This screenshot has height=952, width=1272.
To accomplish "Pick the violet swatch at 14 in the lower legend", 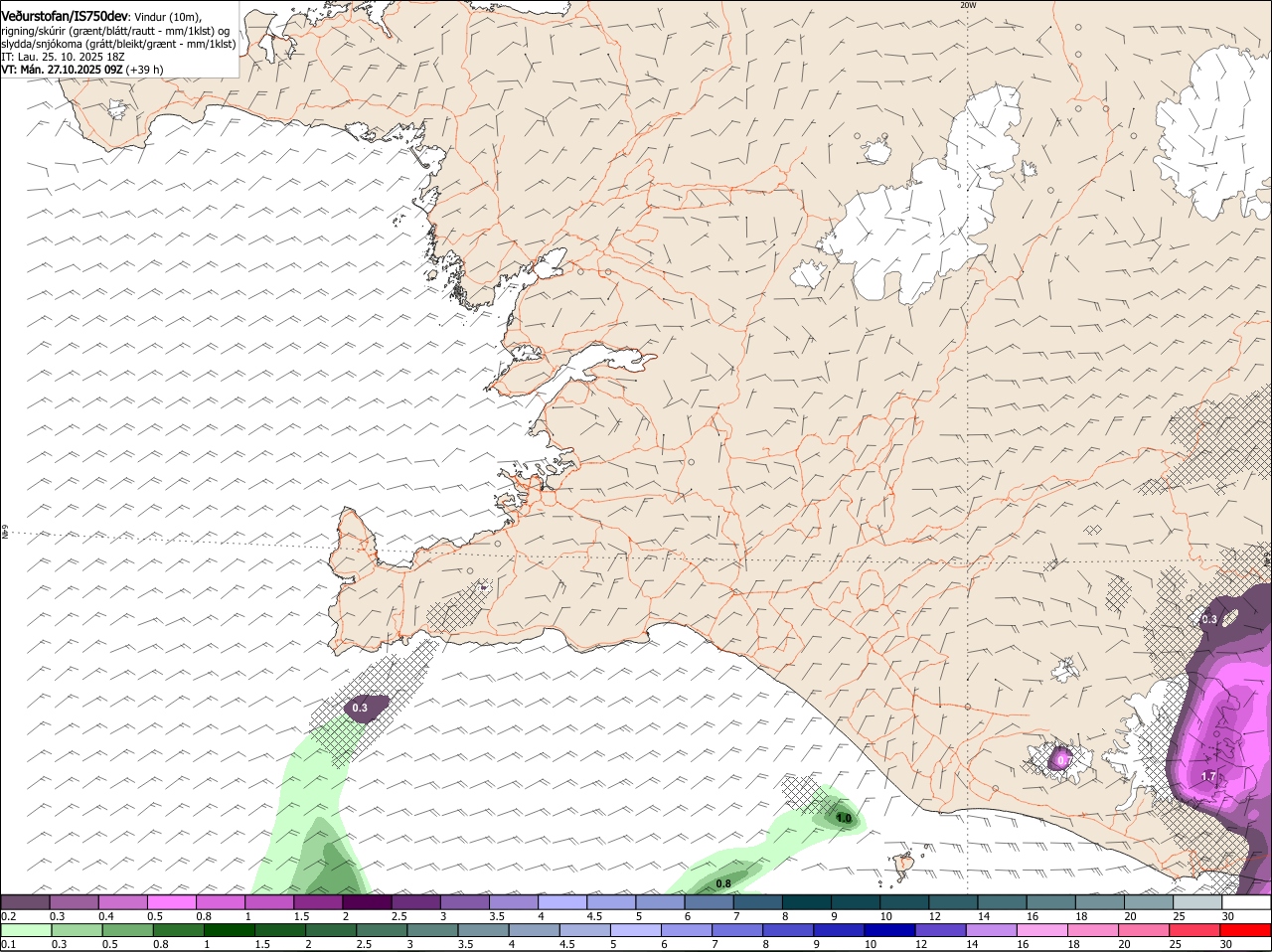I will point(992,930).
